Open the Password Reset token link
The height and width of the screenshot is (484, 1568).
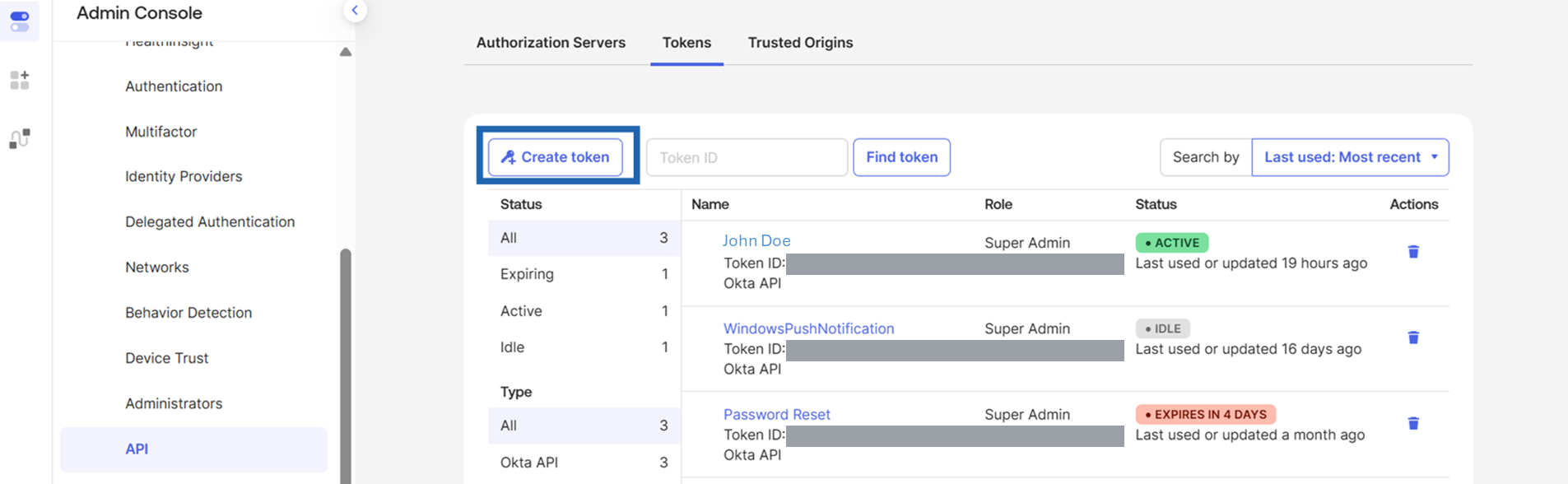coord(777,415)
